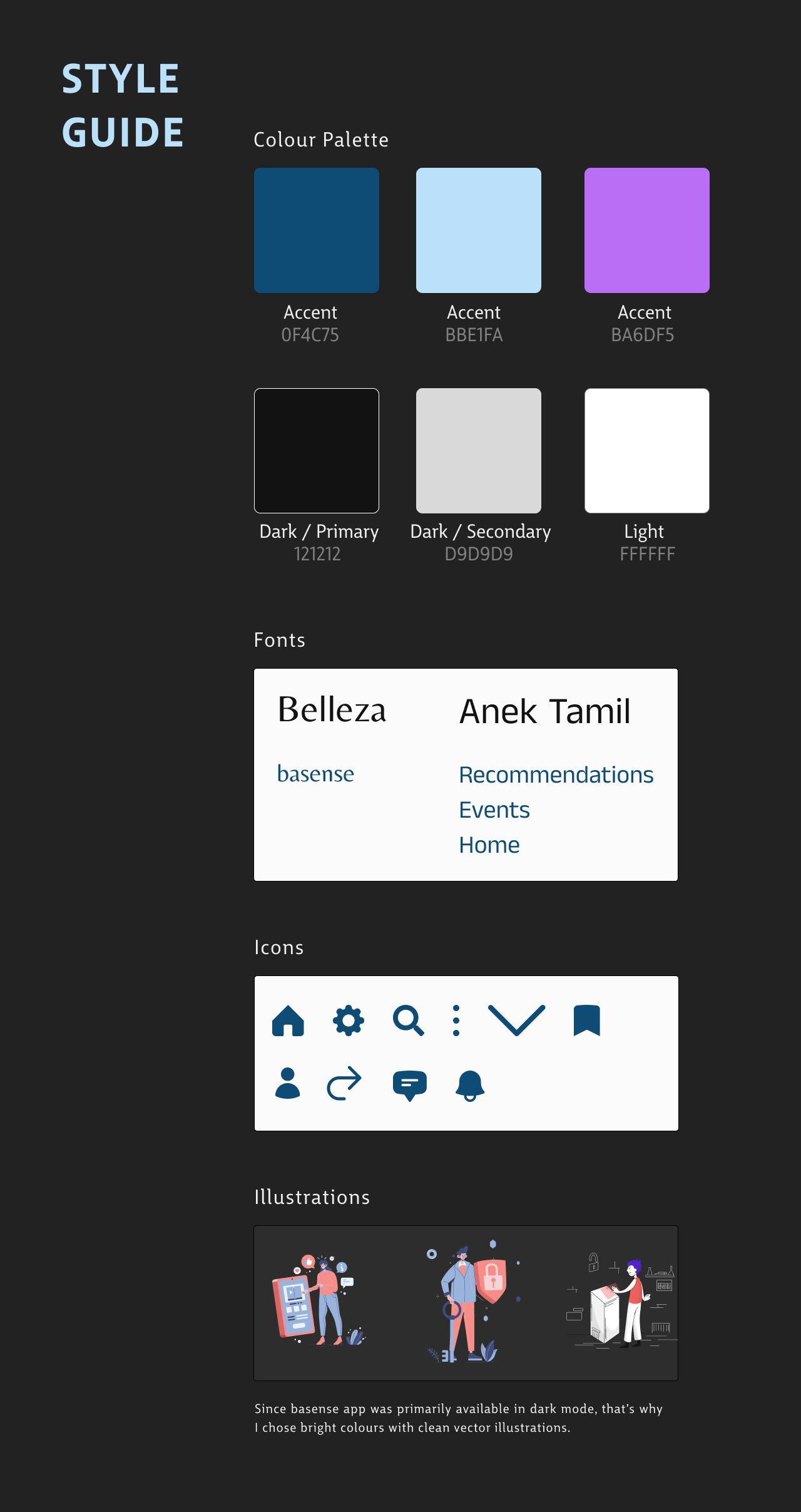Click the Events text sample
This screenshot has width=801, height=1512.
[494, 810]
